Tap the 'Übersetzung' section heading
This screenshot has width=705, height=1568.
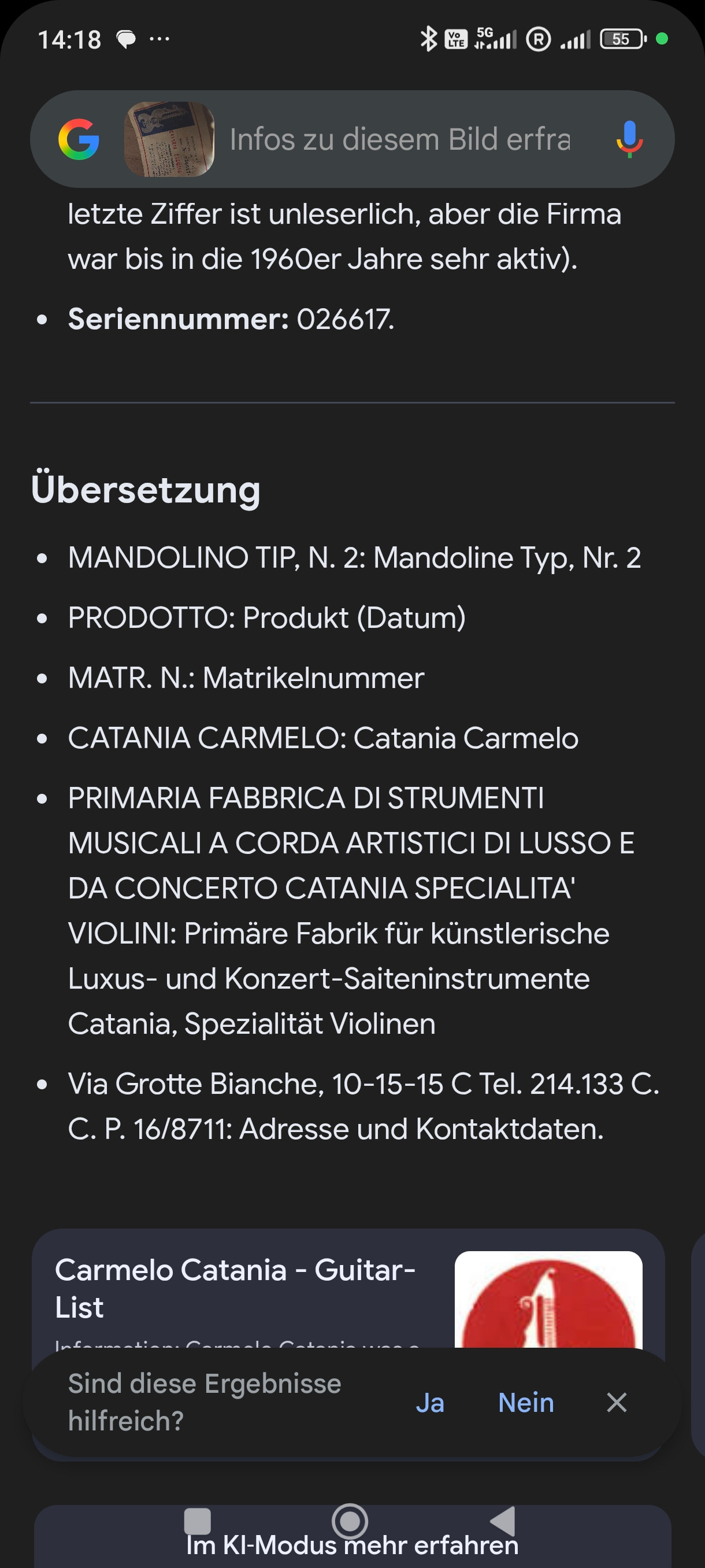(146, 490)
